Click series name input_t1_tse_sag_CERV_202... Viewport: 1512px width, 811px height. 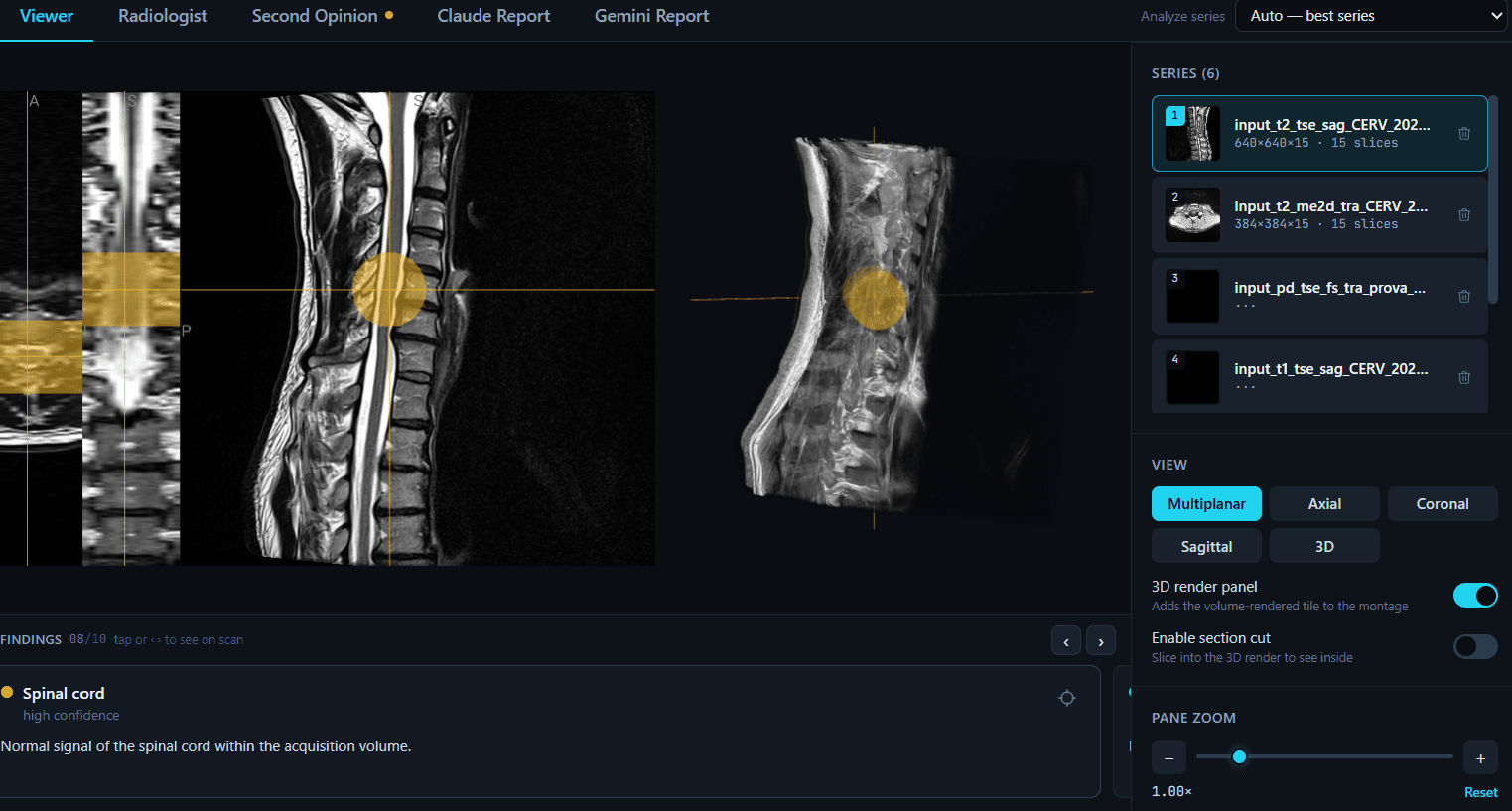point(1330,368)
